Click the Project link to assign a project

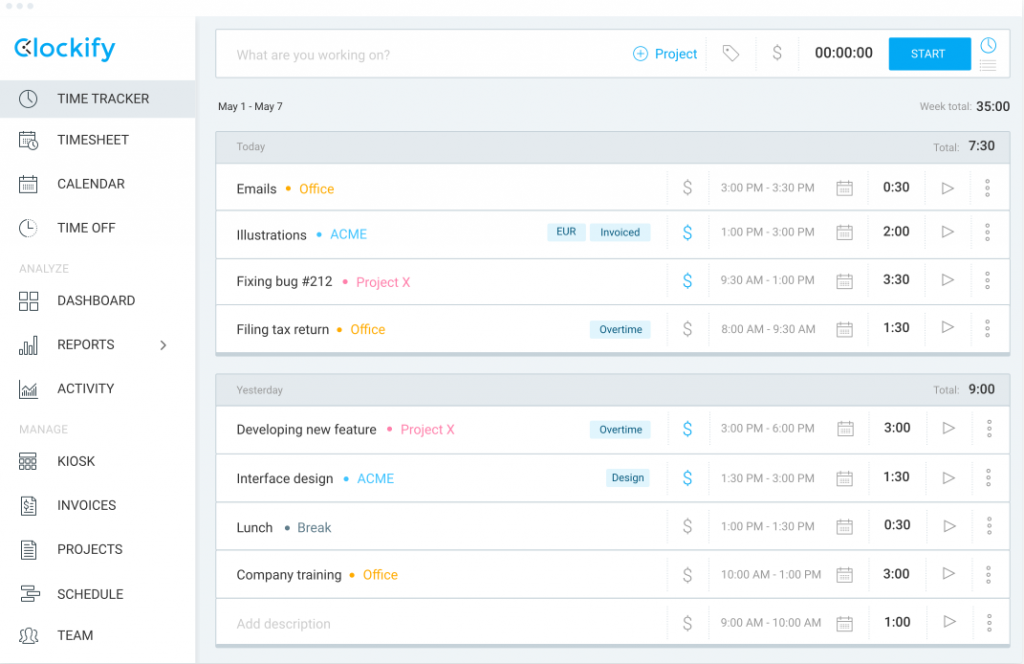click(x=665, y=54)
